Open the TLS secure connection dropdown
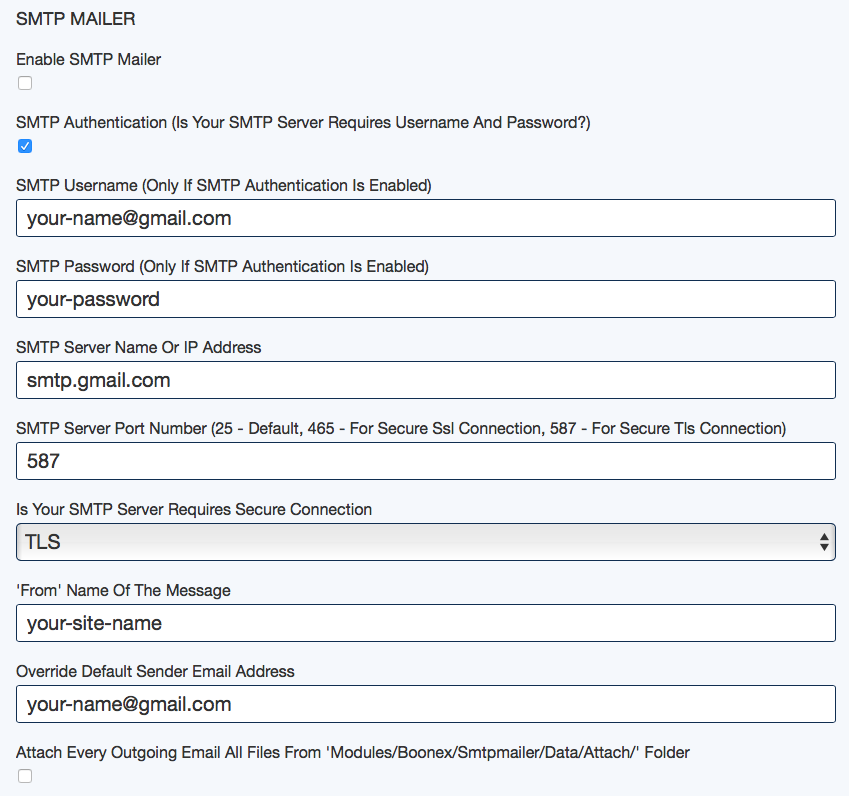The width and height of the screenshot is (849, 796). point(426,542)
